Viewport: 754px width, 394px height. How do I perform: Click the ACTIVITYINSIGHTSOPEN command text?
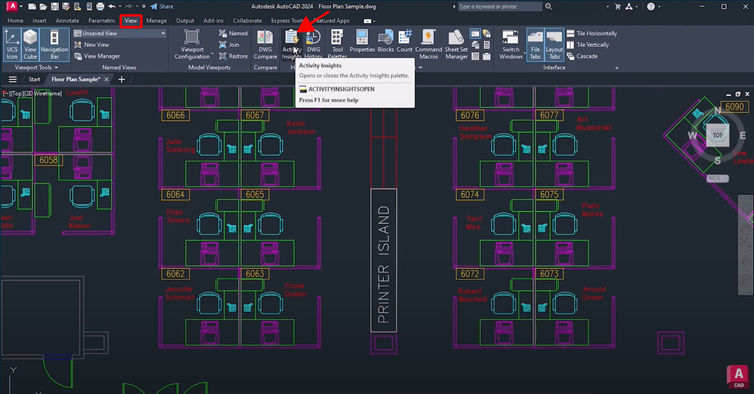point(341,89)
